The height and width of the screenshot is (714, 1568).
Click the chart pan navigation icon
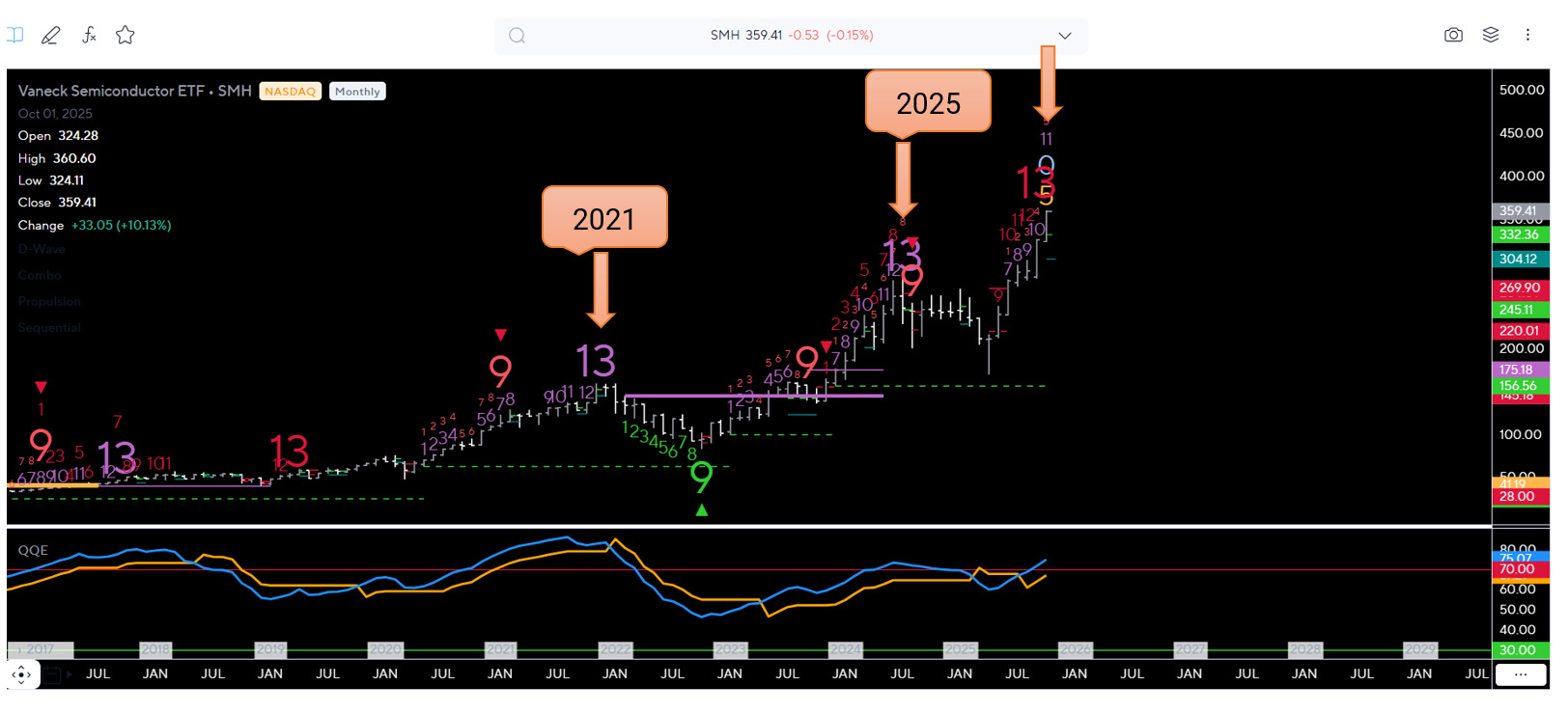coord(21,674)
